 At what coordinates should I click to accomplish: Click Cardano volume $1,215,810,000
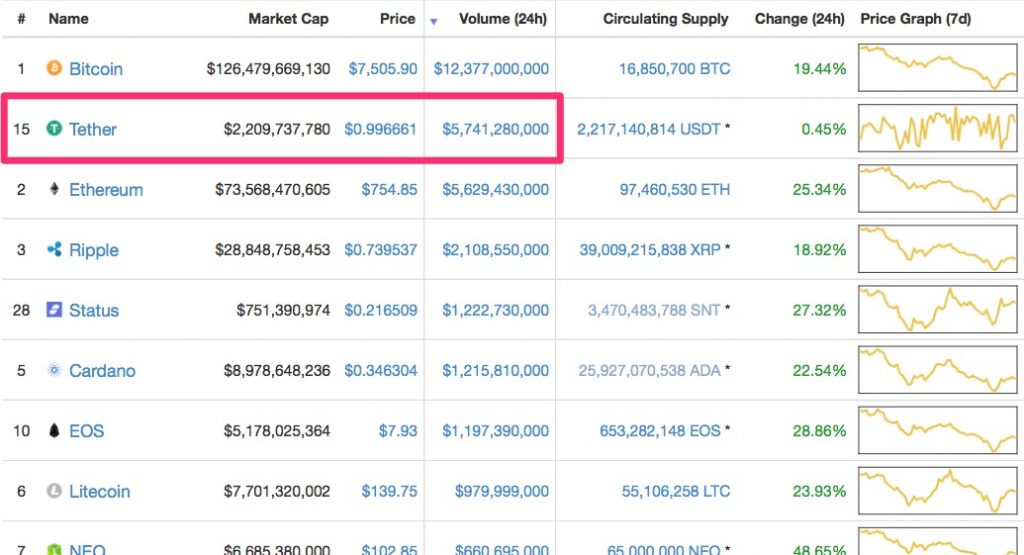(x=496, y=371)
